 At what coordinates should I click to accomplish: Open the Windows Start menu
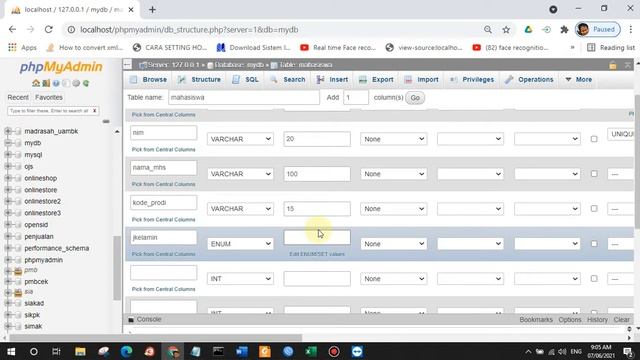coord(11,351)
